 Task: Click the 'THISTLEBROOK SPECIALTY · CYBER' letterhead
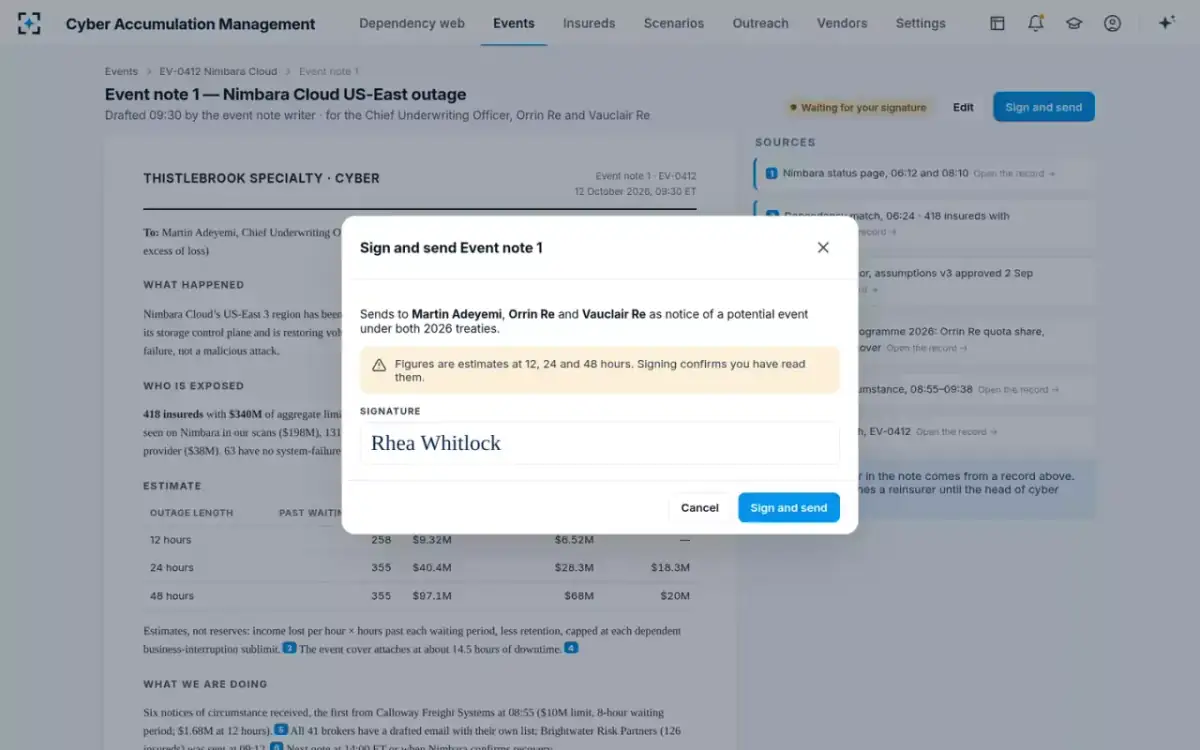tap(261, 178)
